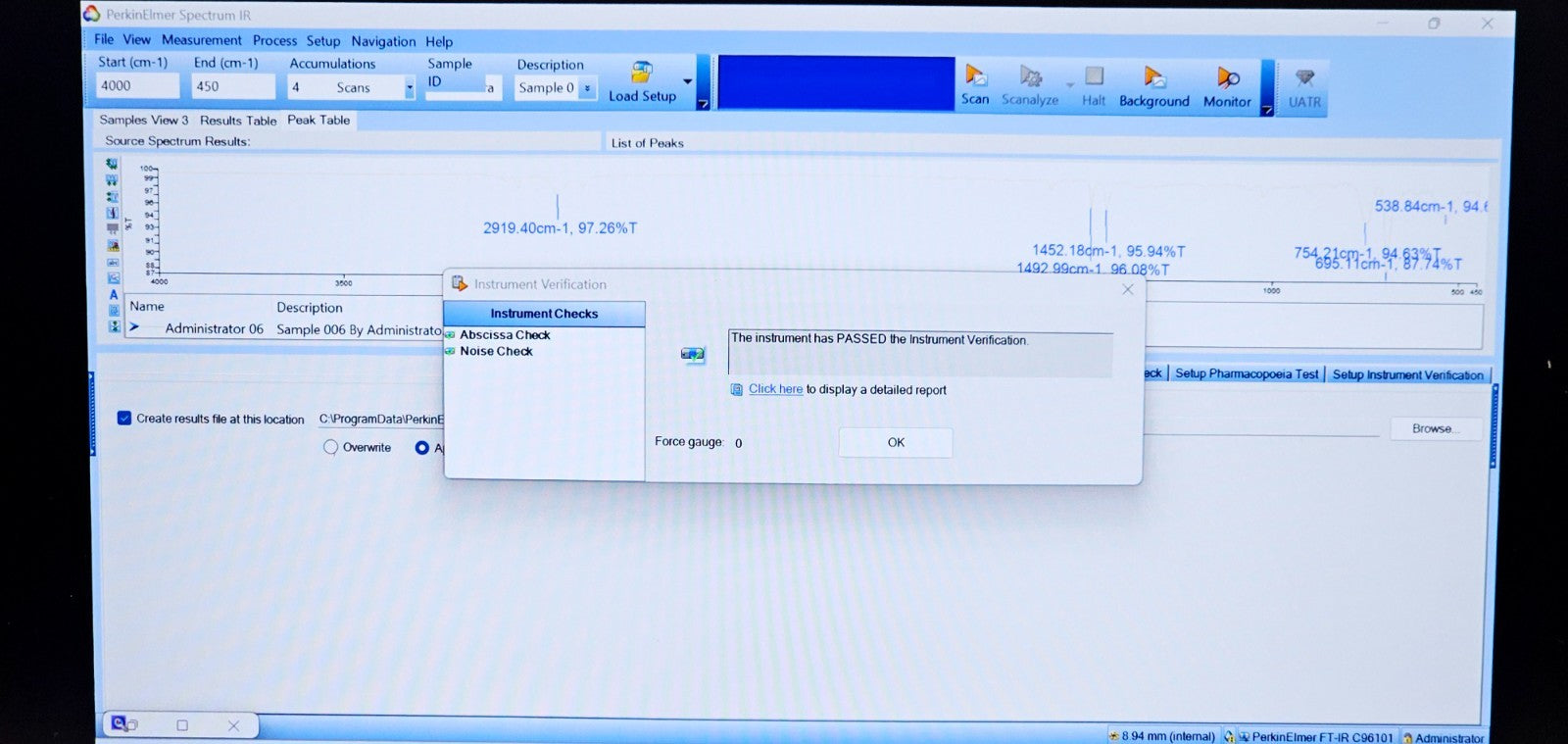Click the PerkinElmer Spectrum IR logo icon
1568x744 pixels.
(x=92, y=14)
